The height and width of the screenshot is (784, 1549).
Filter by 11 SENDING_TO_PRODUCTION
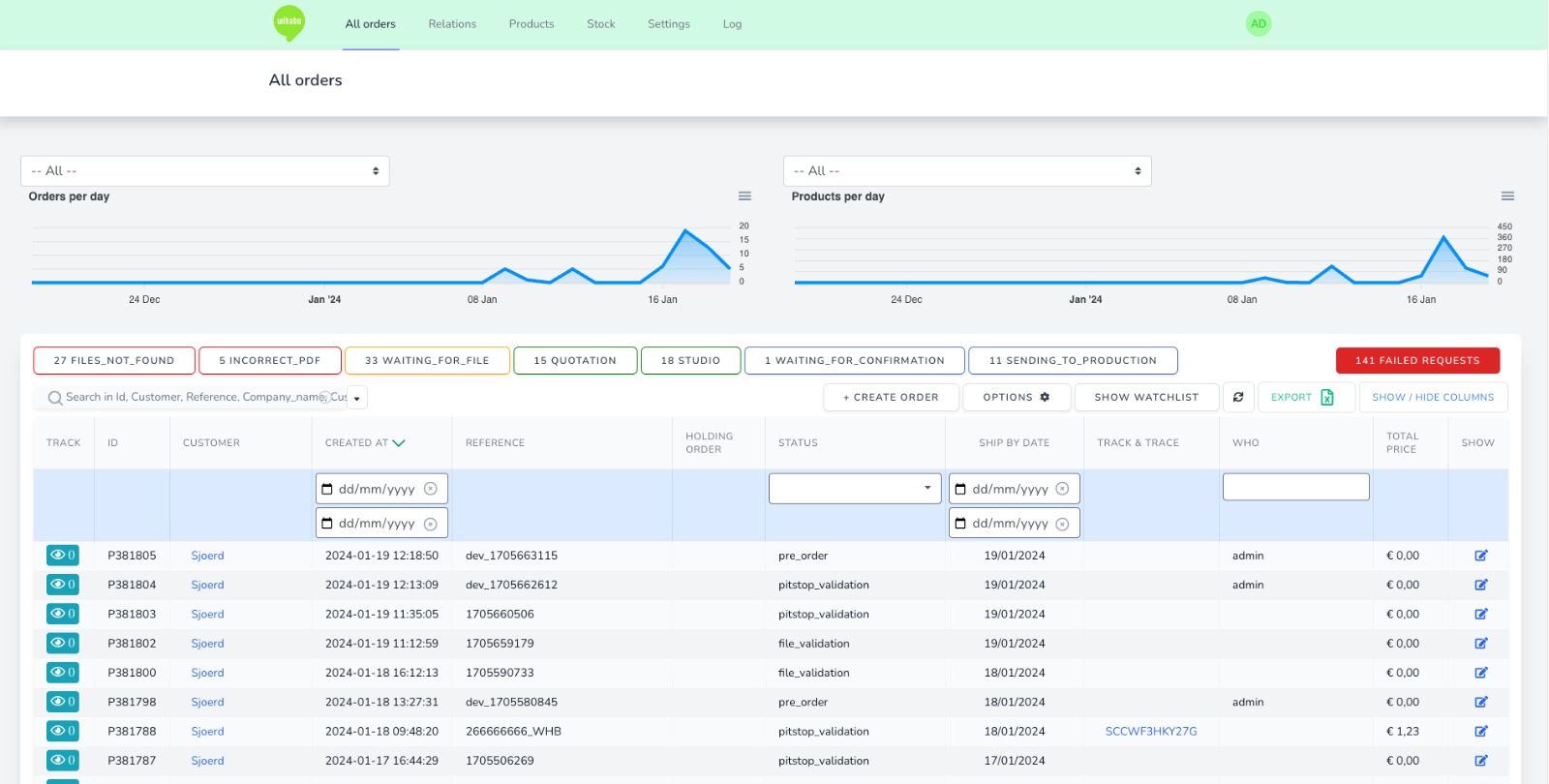1073,360
